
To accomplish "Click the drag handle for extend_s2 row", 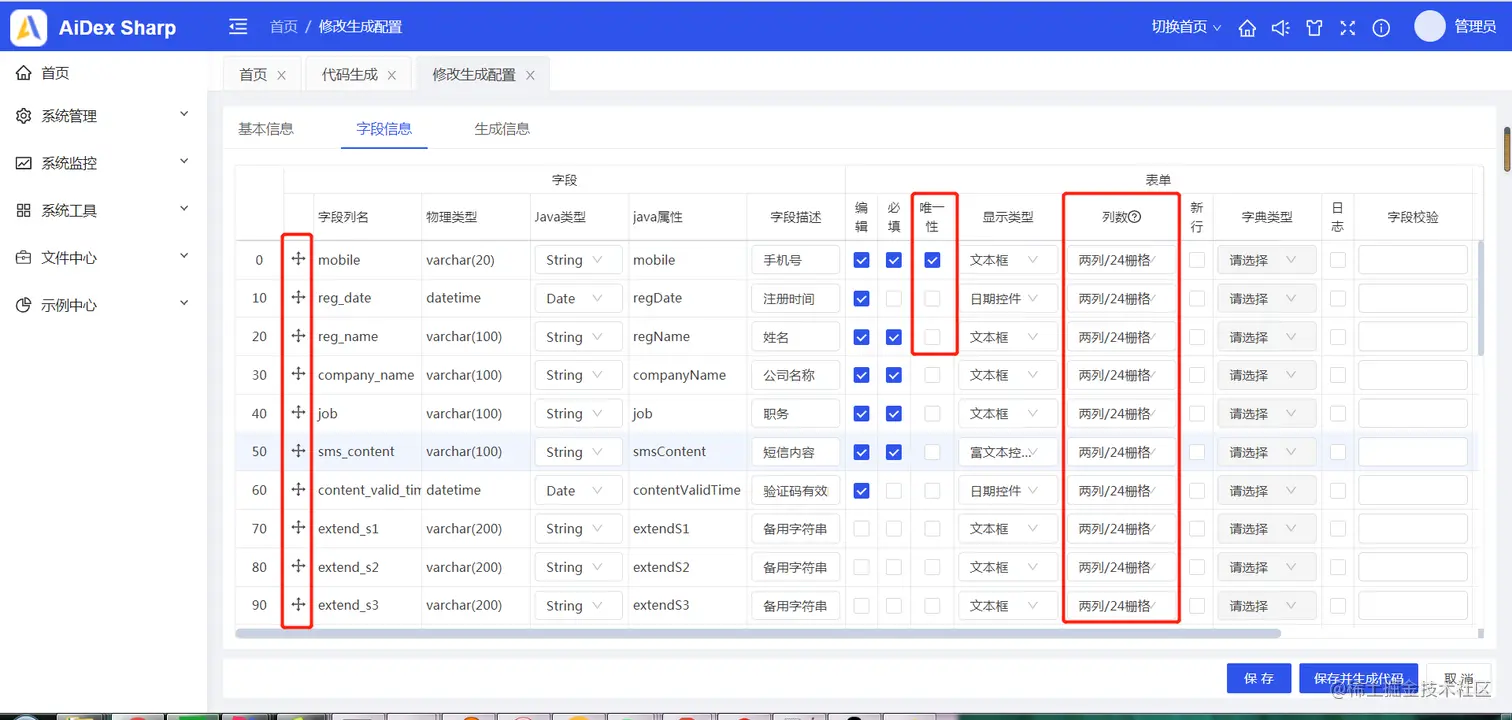I will click(x=298, y=566).
